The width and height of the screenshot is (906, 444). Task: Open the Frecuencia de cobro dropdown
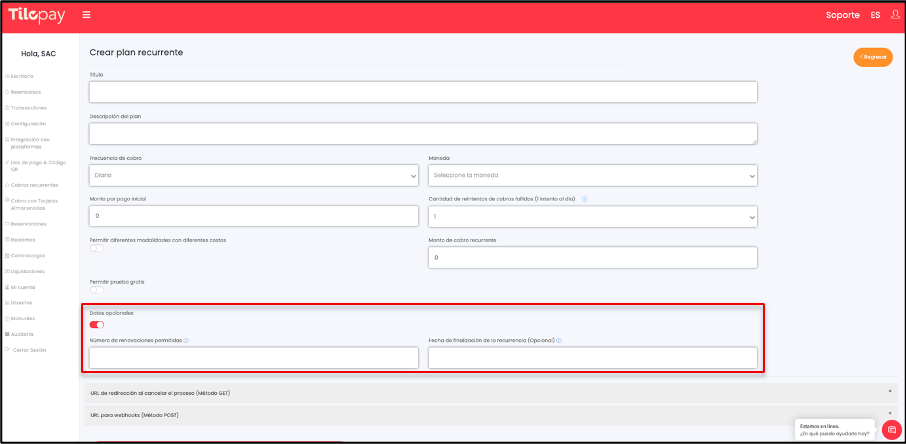click(253, 175)
